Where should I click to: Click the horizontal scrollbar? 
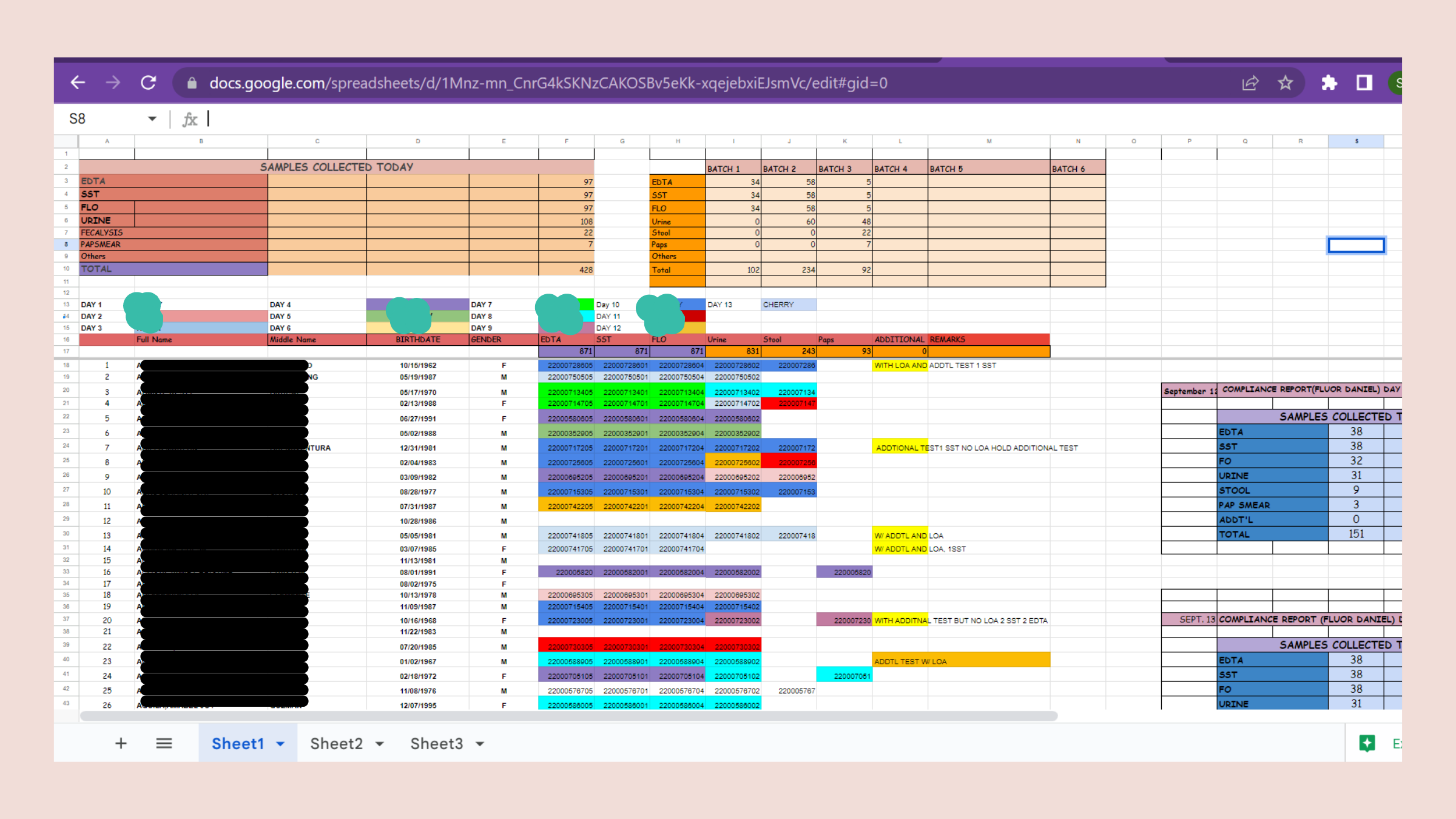(x=568, y=716)
